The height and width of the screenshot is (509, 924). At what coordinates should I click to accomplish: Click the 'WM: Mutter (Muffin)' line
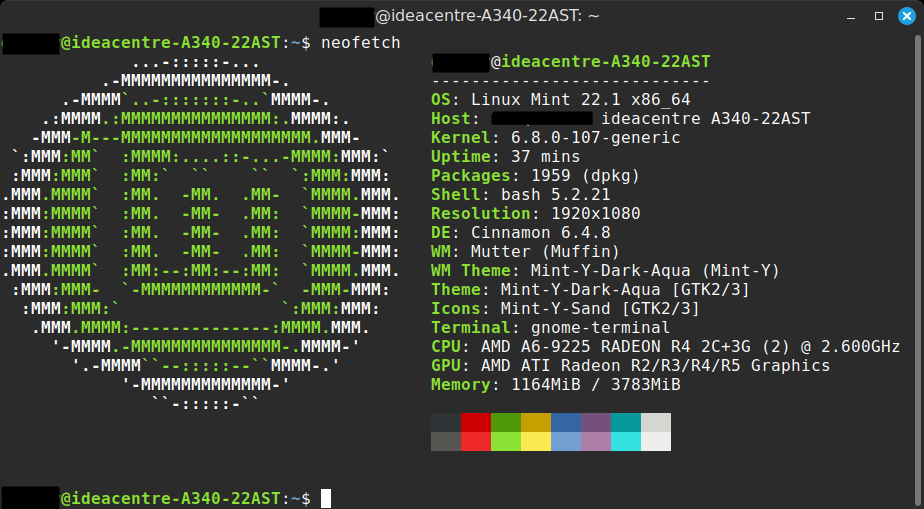pos(525,252)
